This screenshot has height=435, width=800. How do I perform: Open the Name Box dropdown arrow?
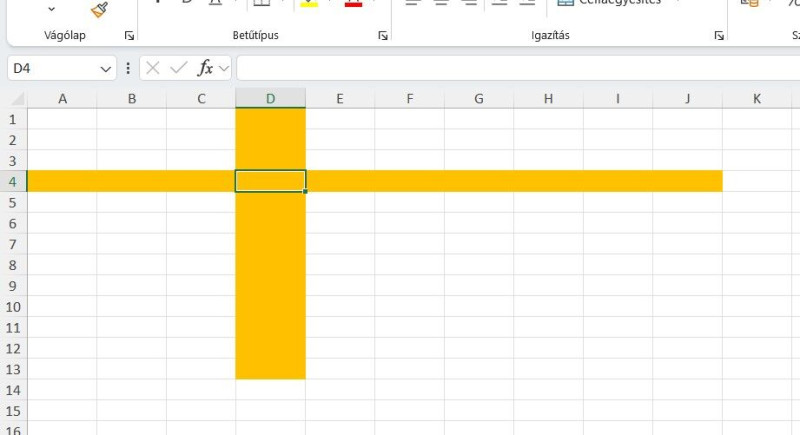[x=106, y=69]
